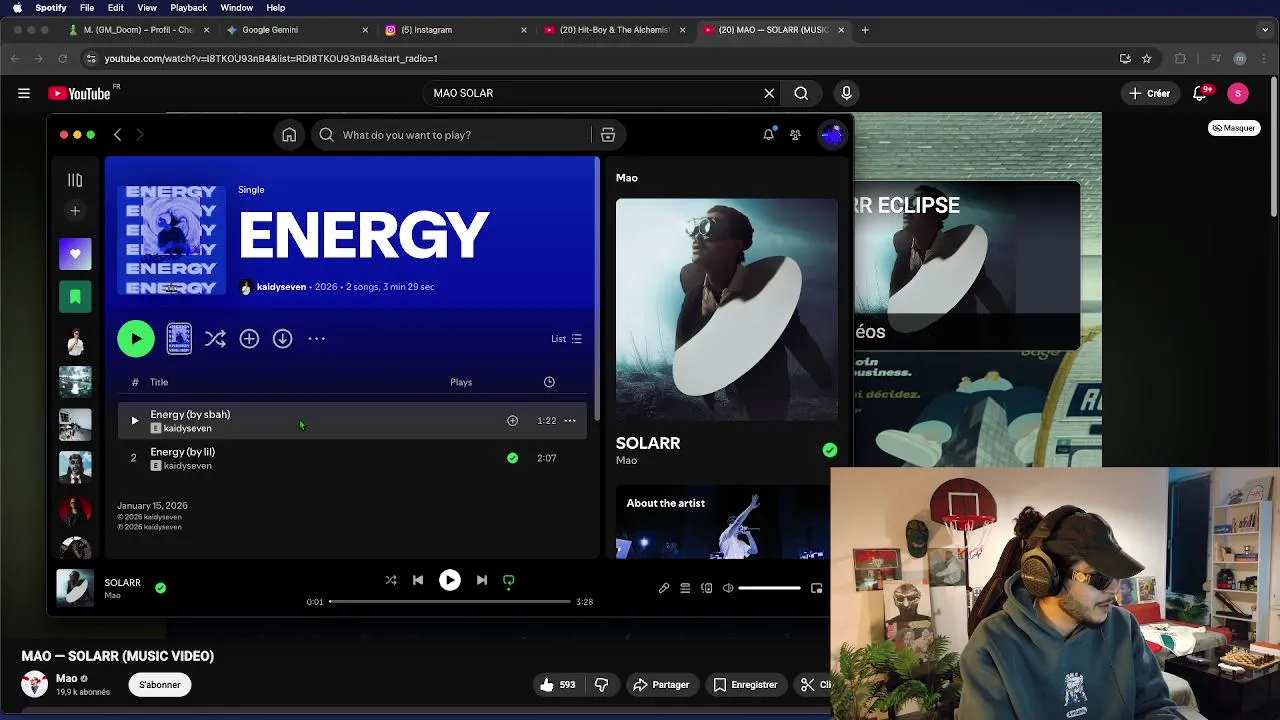Open the List view options dropdown
Image resolution: width=1280 pixels, height=720 pixels.
click(566, 339)
